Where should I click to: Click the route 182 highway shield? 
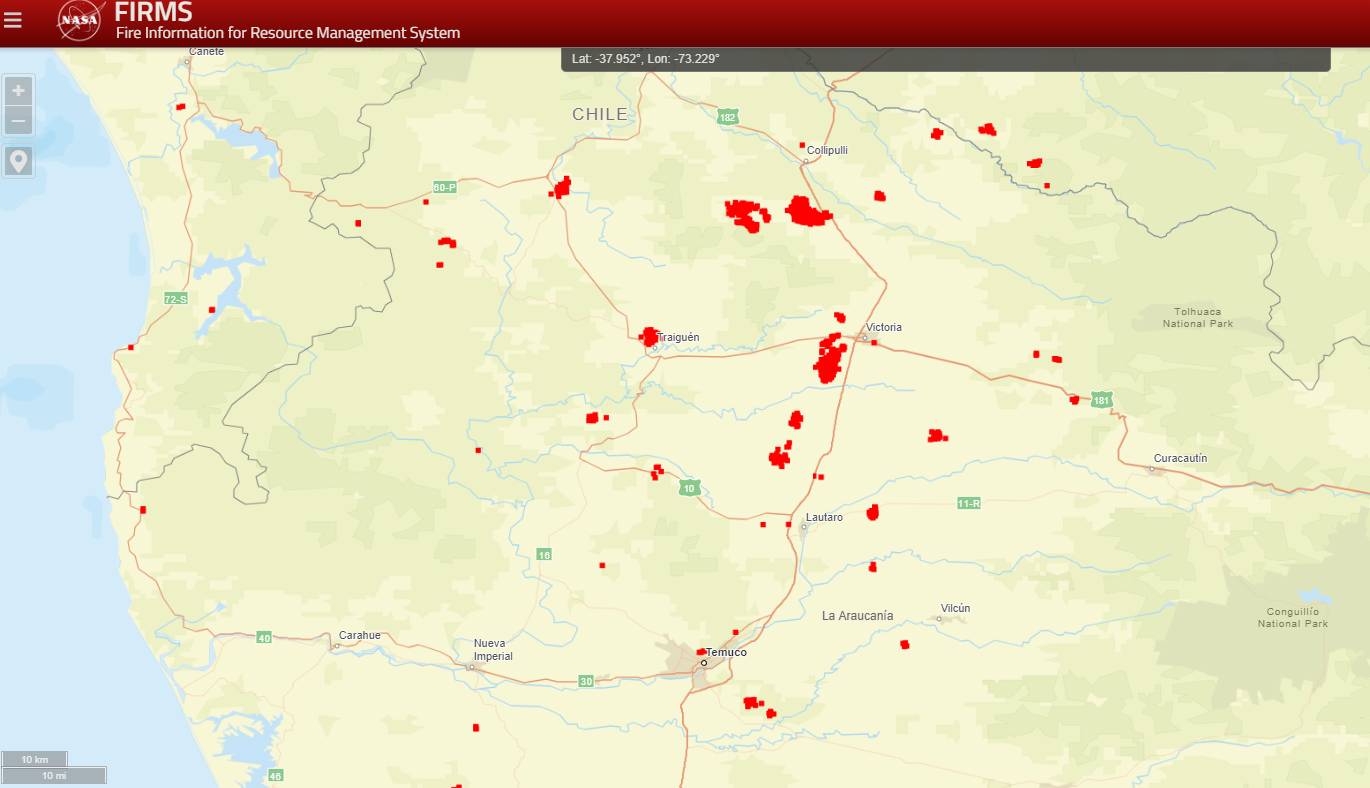pos(727,117)
